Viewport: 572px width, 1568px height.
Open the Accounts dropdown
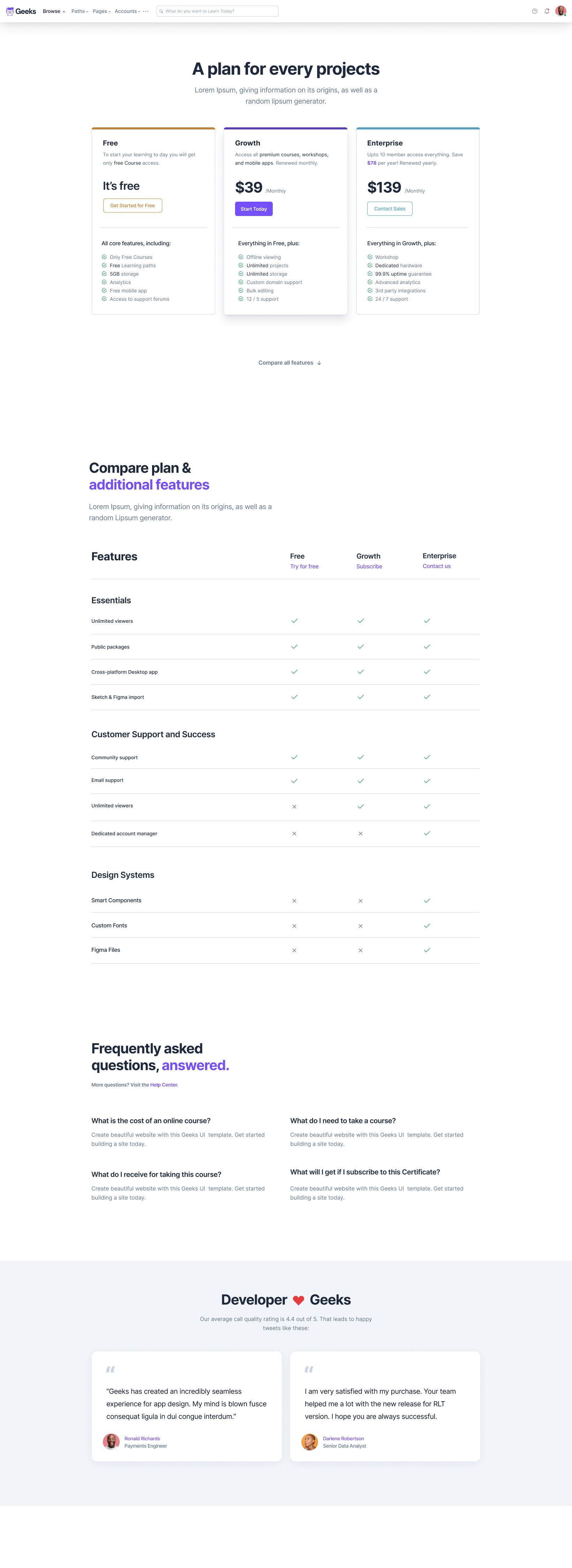coord(126,11)
